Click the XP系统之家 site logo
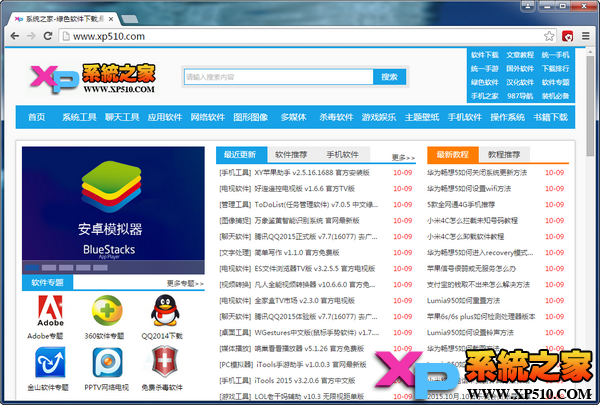The image size is (600, 405). click(93, 79)
